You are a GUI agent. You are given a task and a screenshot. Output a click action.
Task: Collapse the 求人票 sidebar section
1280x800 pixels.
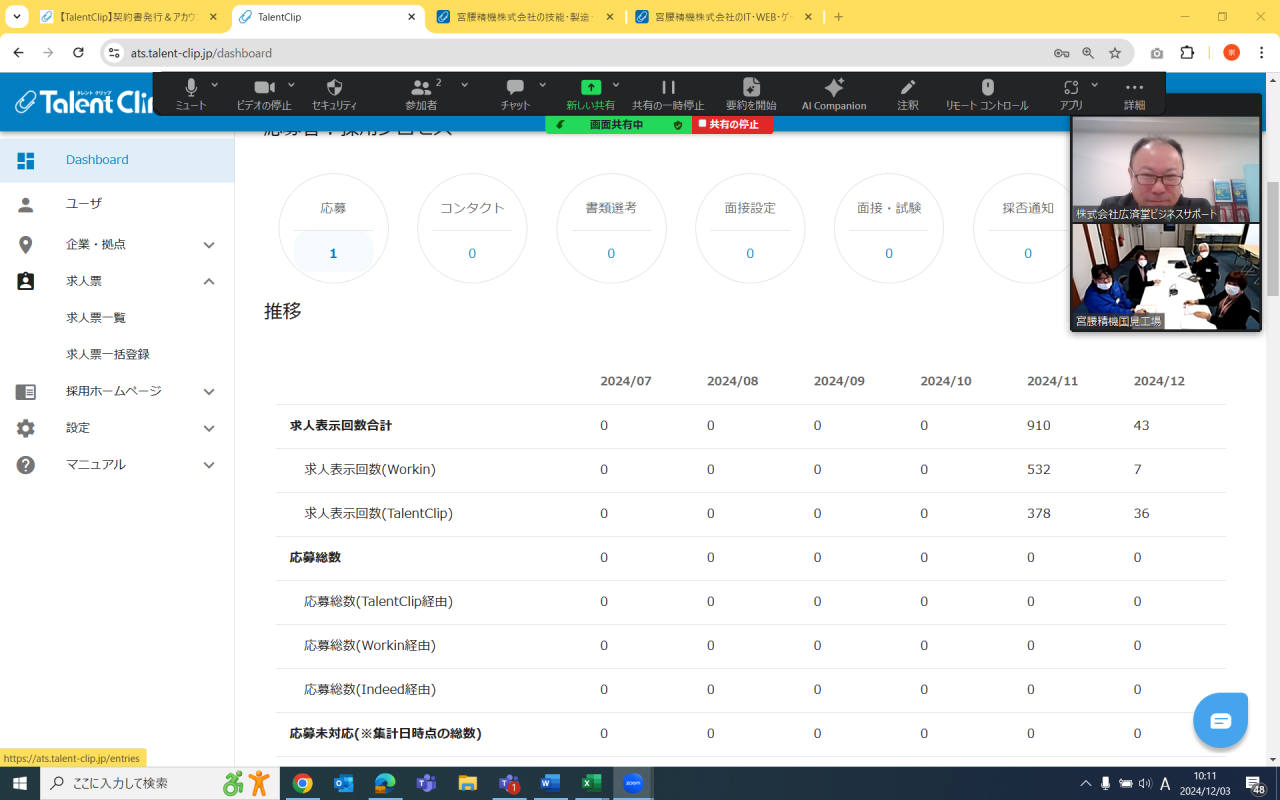[209, 282]
